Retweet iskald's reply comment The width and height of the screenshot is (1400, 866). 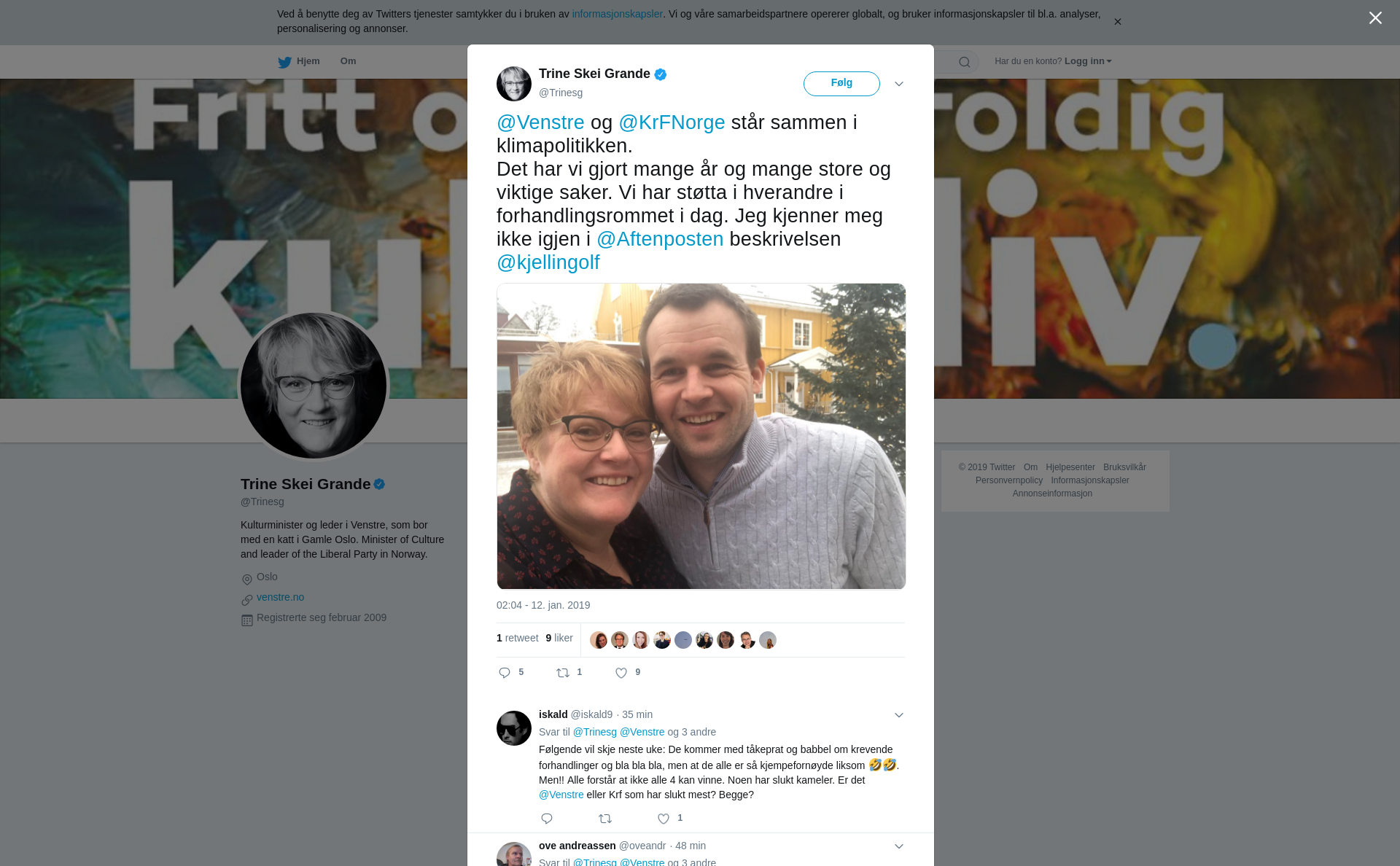(x=605, y=819)
